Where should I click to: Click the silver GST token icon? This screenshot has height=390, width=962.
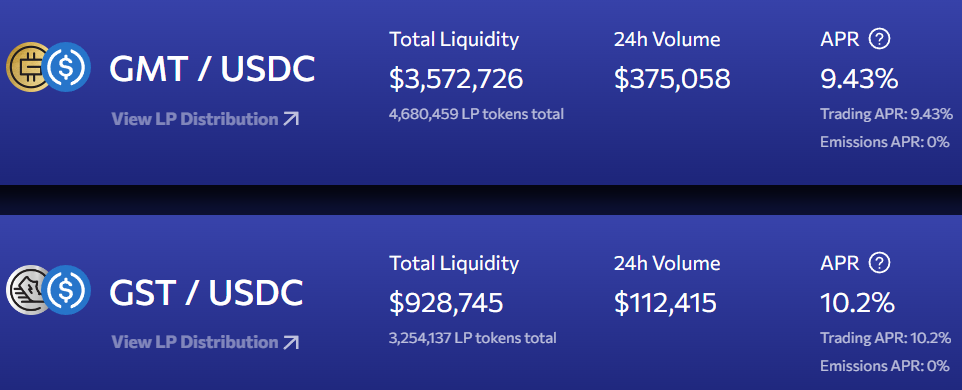26,291
